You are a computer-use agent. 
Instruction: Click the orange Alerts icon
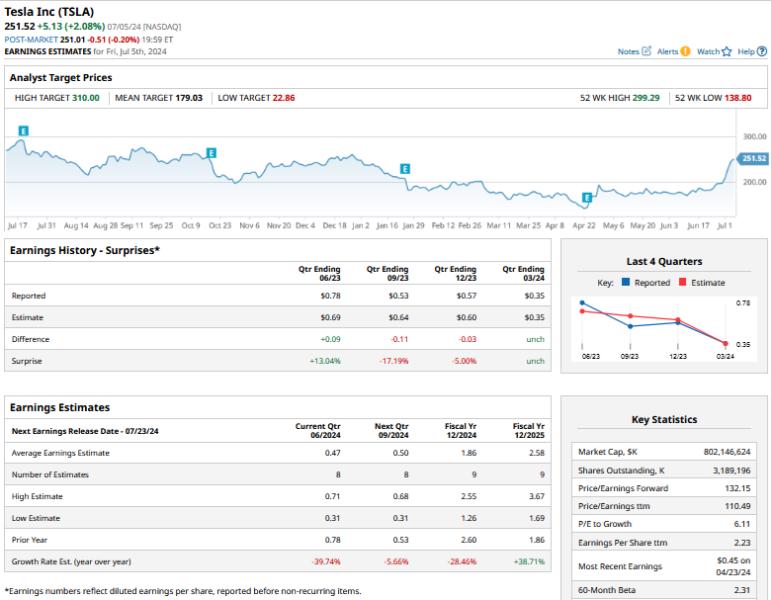click(x=685, y=51)
